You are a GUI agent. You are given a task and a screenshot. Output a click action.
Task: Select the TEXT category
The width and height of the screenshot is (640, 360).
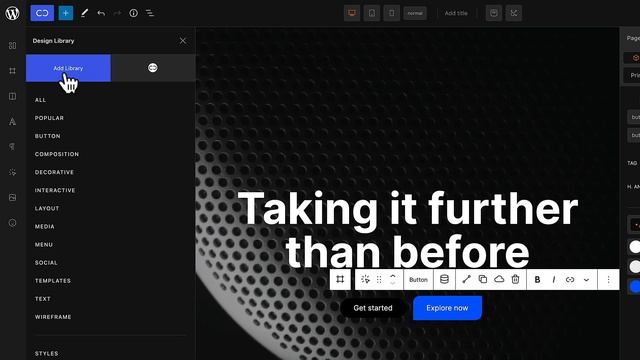(42, 299)
